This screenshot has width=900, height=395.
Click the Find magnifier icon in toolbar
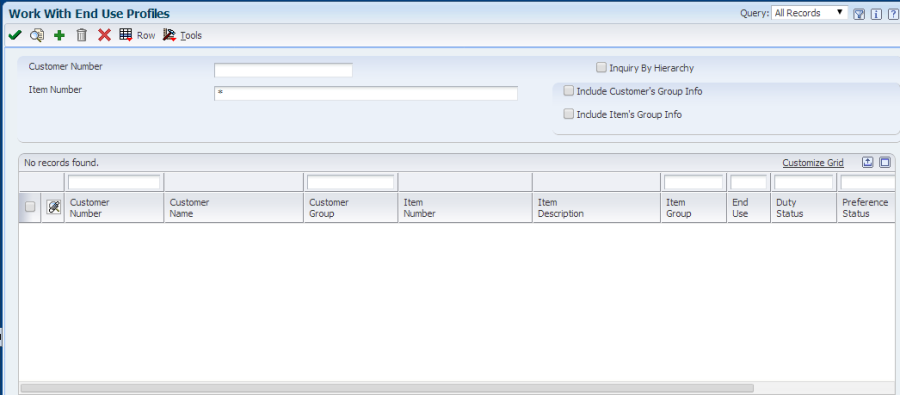(x=37, y=36)
